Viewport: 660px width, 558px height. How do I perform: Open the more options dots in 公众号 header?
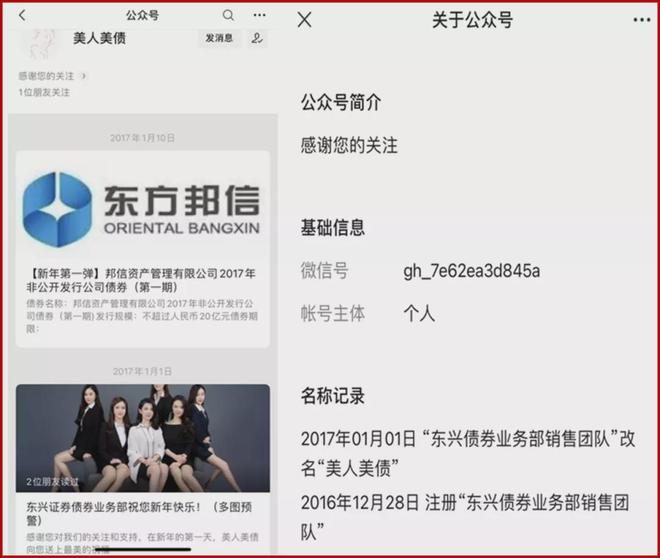coord(259,16)
